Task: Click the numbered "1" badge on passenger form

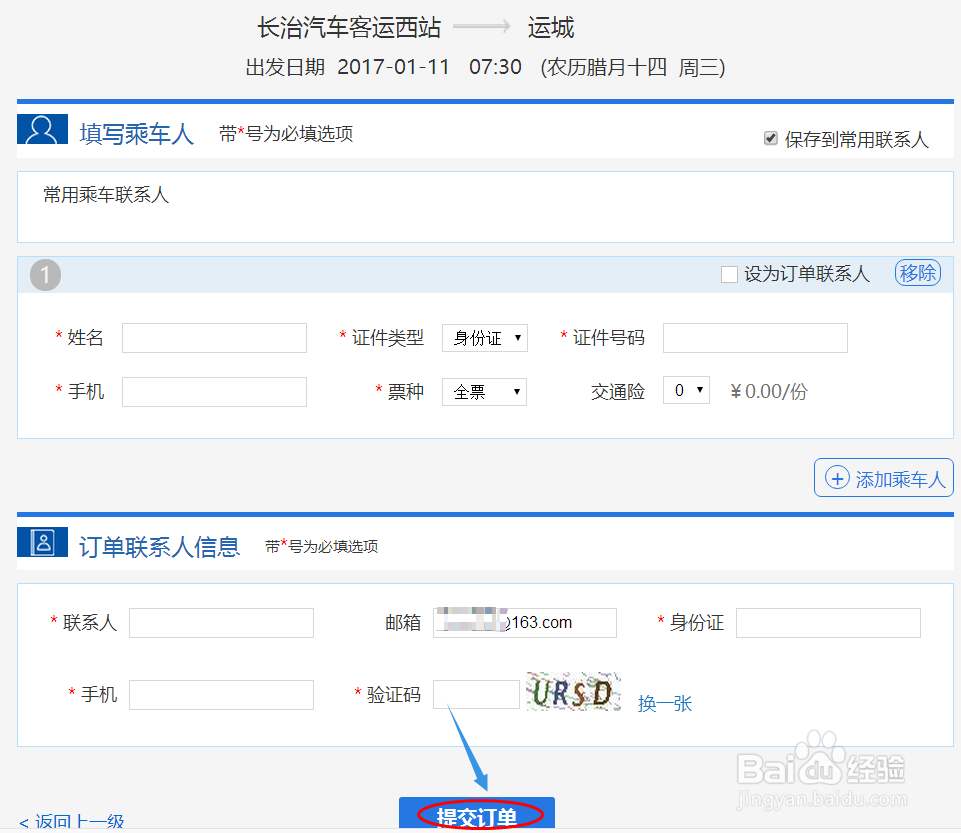Action: pos(45,273)
